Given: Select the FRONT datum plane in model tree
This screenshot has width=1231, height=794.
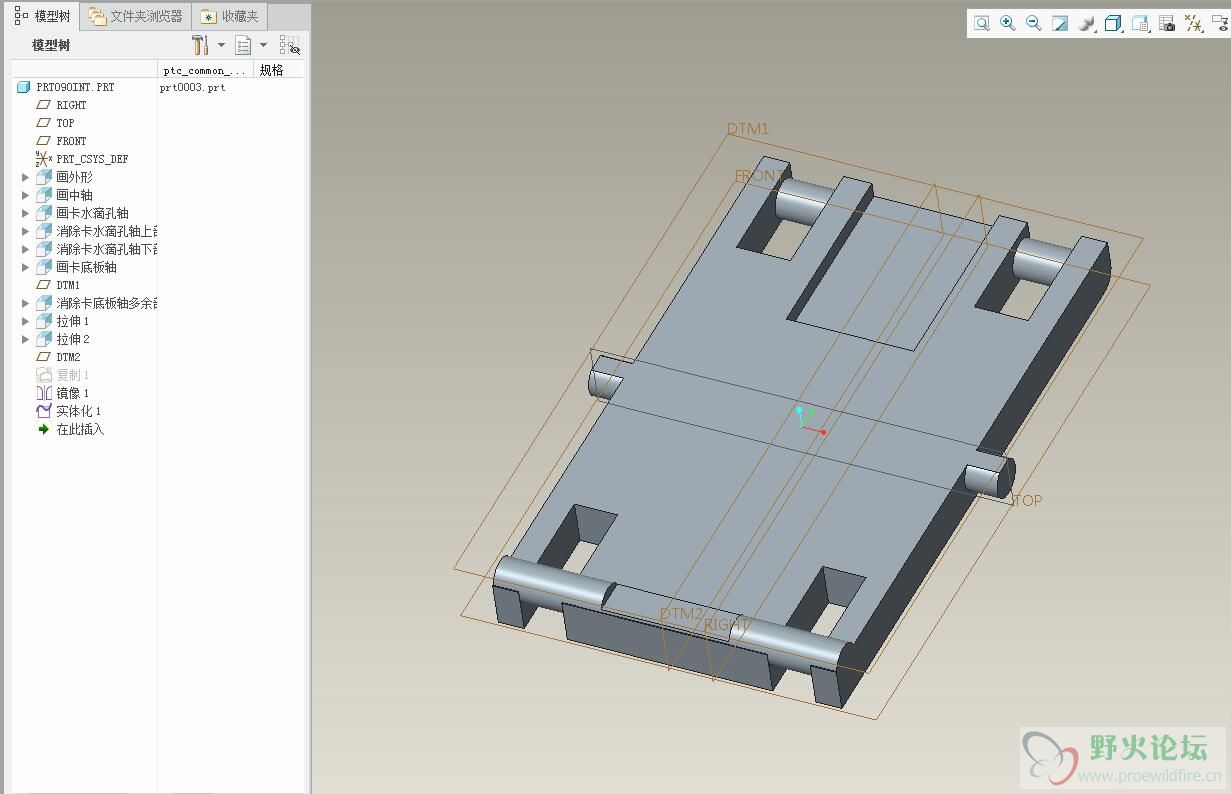Looking at the screenshot, I should click(71, 141).
